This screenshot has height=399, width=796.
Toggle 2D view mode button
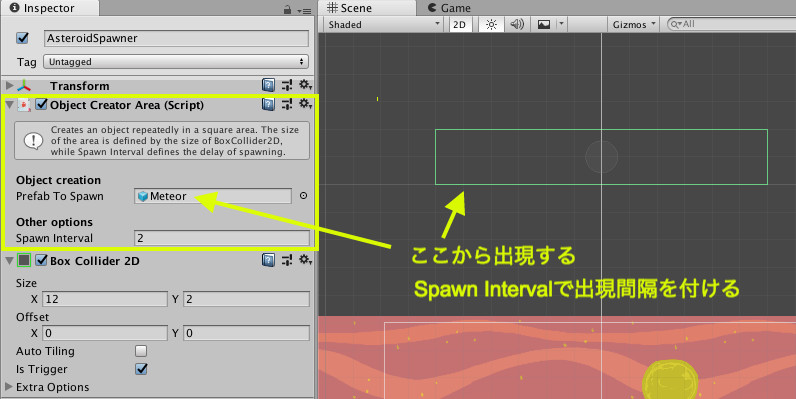[459, 24]
